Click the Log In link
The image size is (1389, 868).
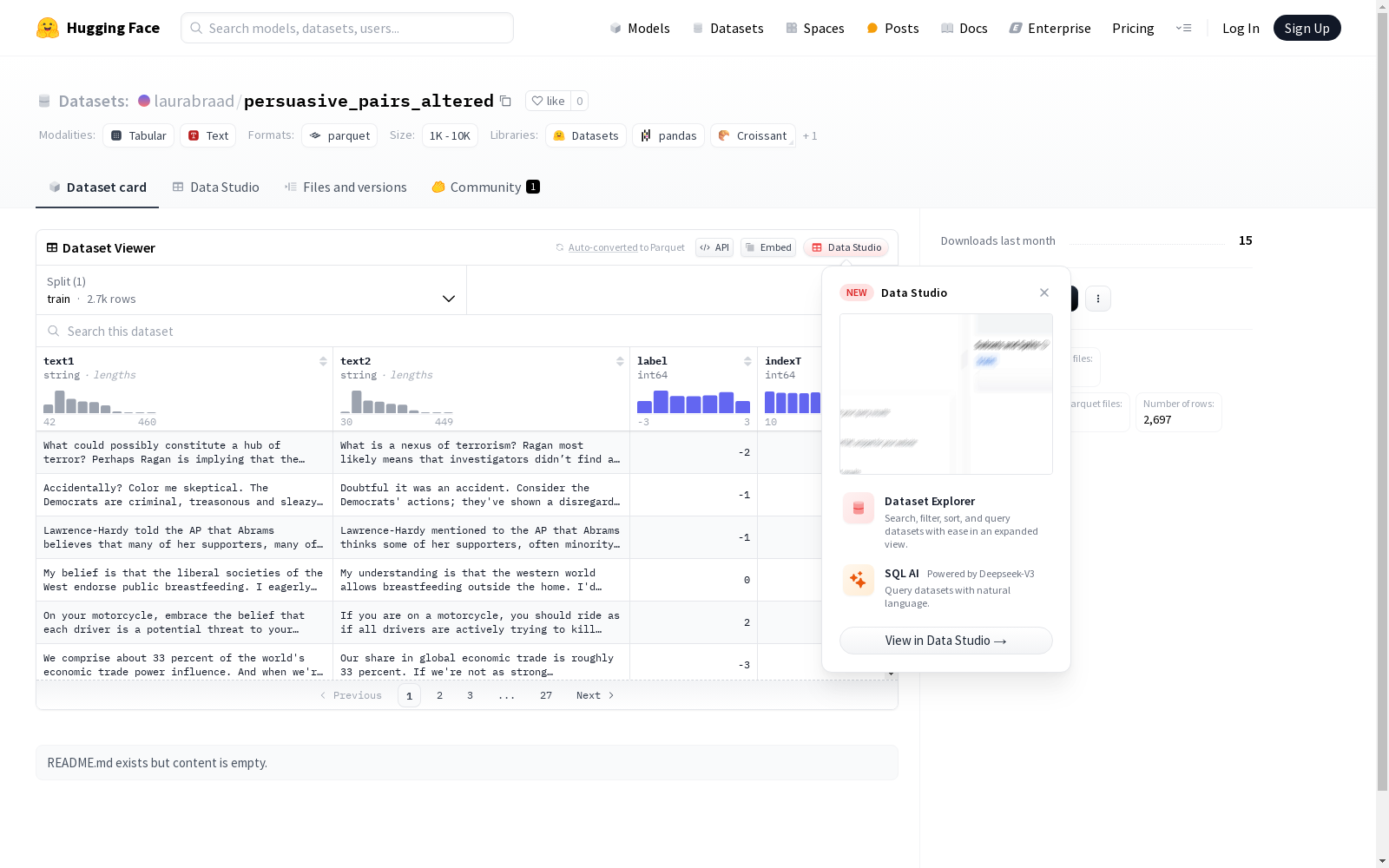(x=1241, y=28)
